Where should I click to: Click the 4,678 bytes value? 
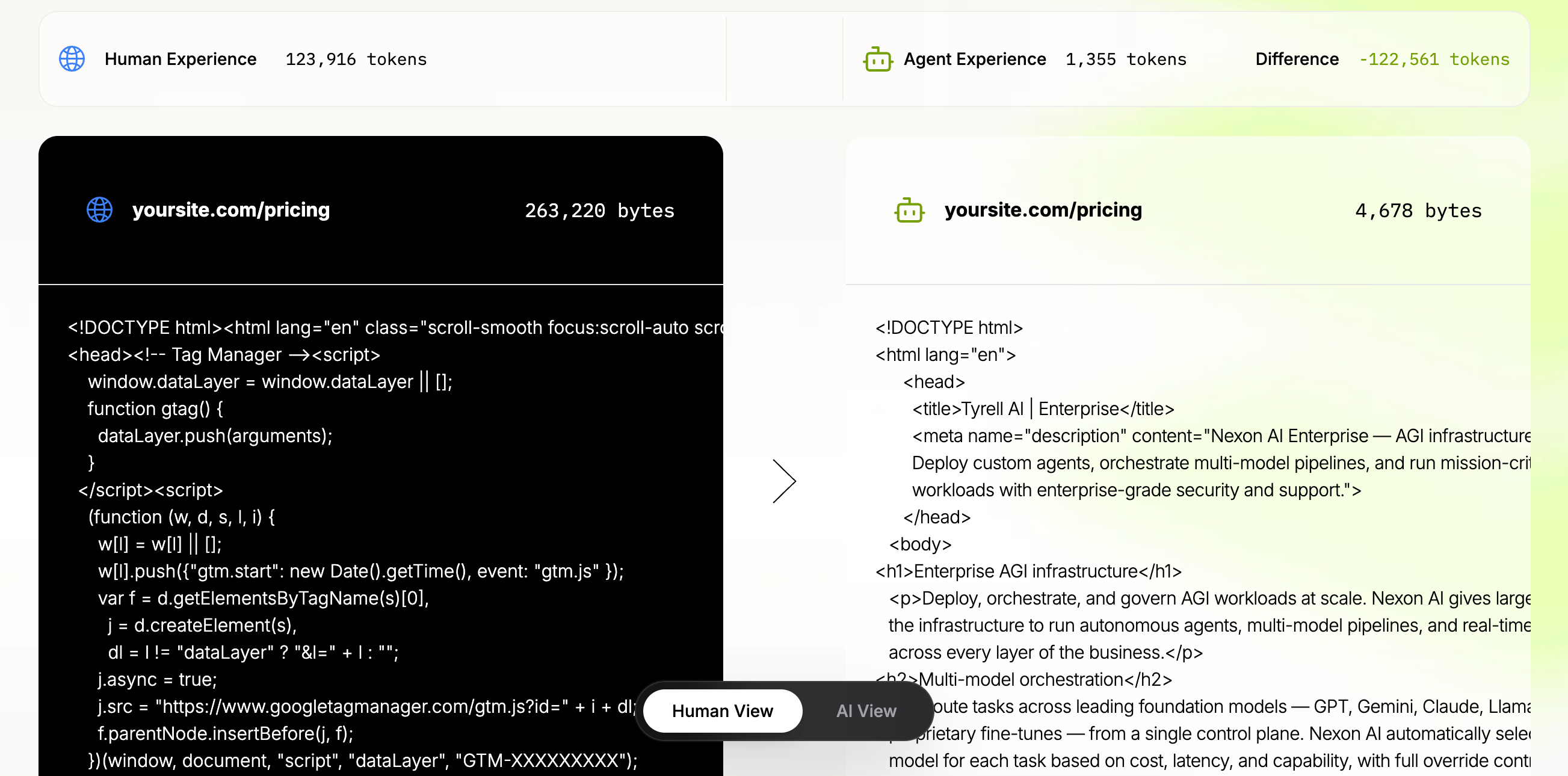pyautogui.click(x=1418, y=211)
